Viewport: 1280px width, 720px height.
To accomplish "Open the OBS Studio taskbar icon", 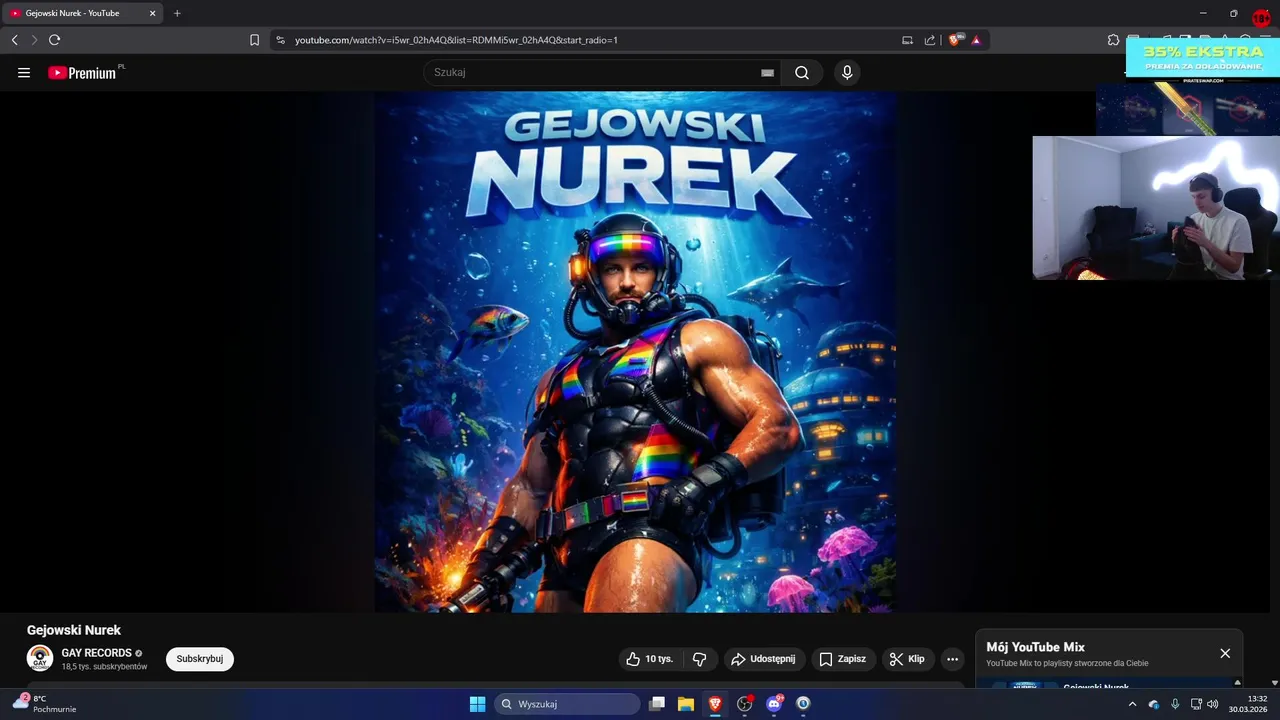I will pyautogui.click(x=744, y=704).
